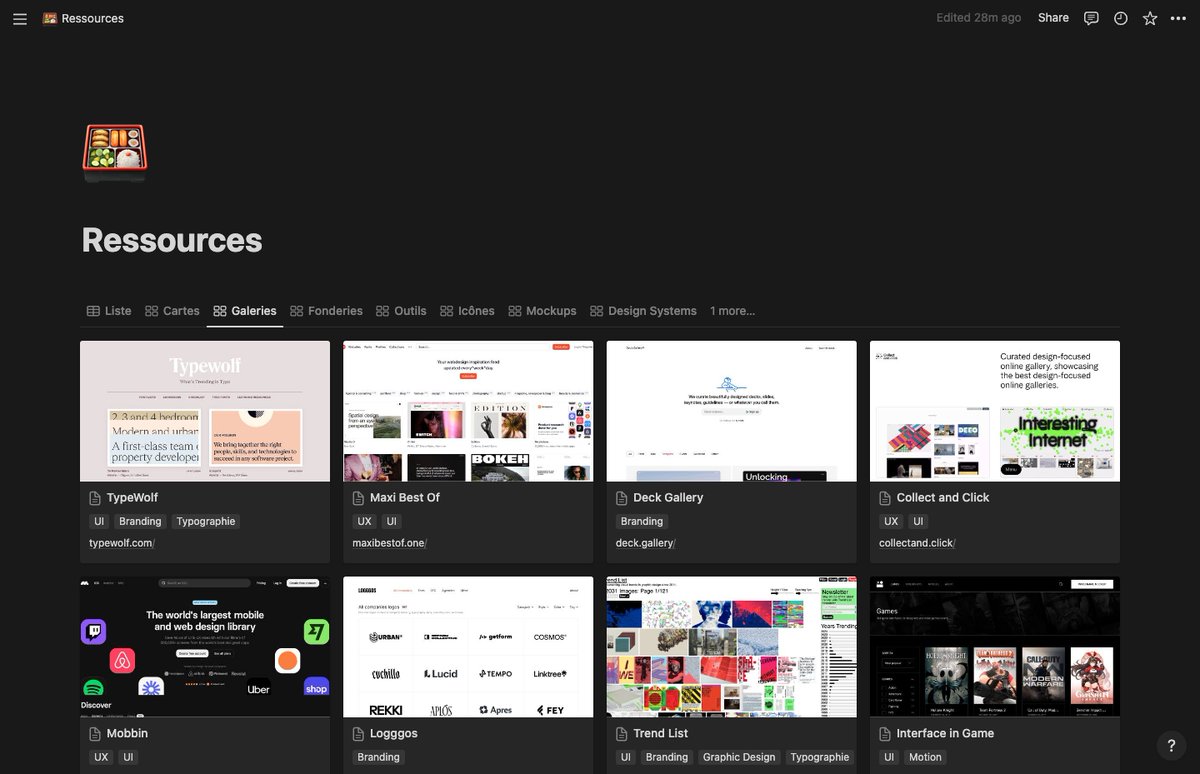The width and height of the screenshot is (1200, 774).
Task: Click the Deck Gallery card title
Action: coord(668,497)
